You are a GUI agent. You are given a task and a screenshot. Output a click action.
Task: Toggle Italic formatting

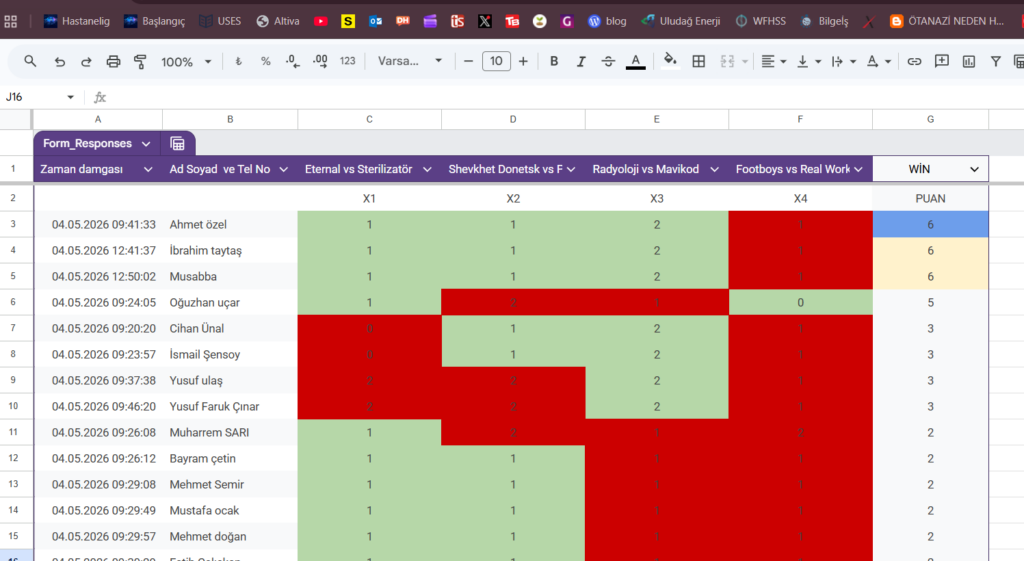[x=581, y=61]
